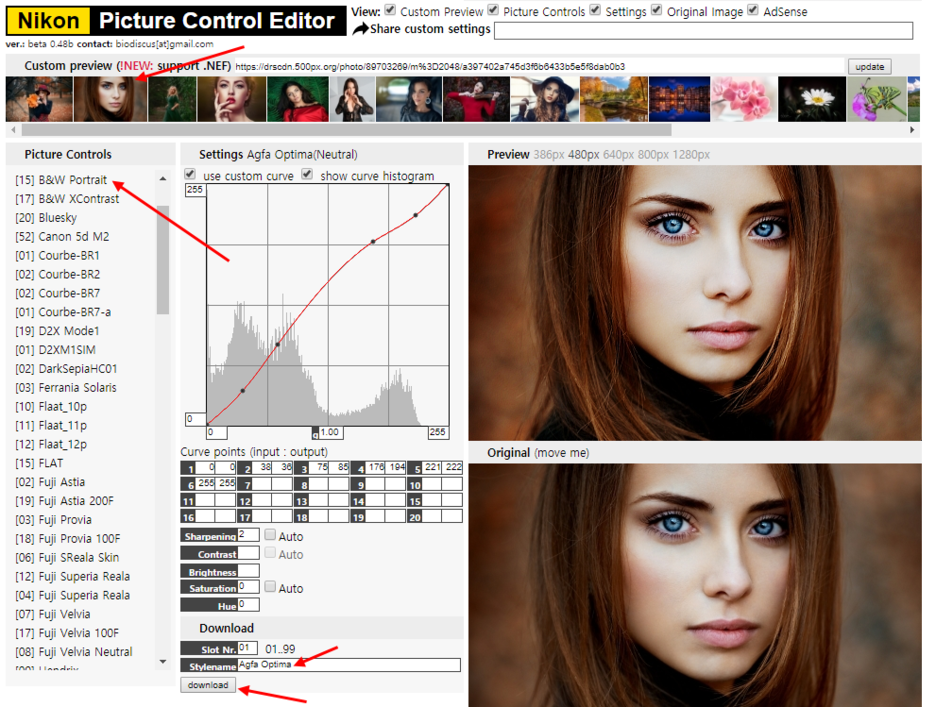The height and width of the screenshot is (707, 936).
Task: Select the Fuji Velvia Neutral picture control
Action: point(73,652)
